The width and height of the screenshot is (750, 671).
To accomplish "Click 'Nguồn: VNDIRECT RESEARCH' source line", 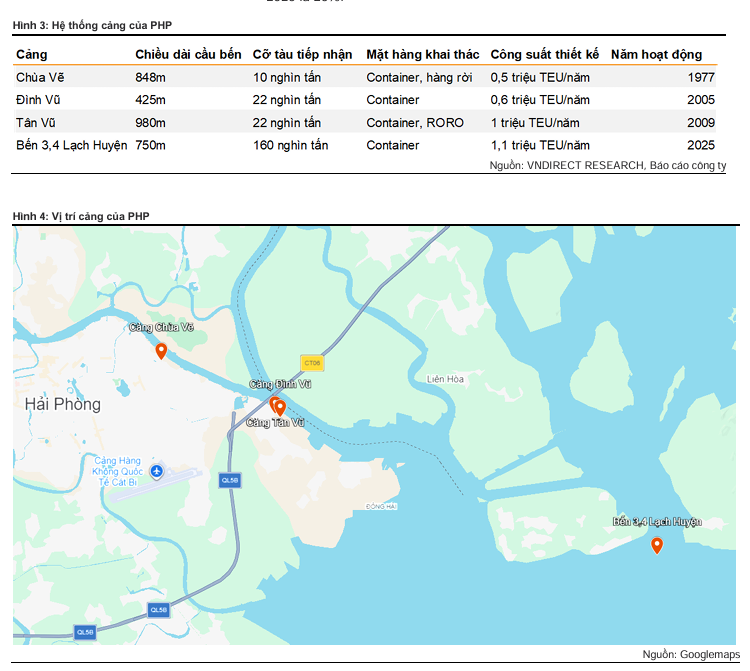I will pos(607,165).
